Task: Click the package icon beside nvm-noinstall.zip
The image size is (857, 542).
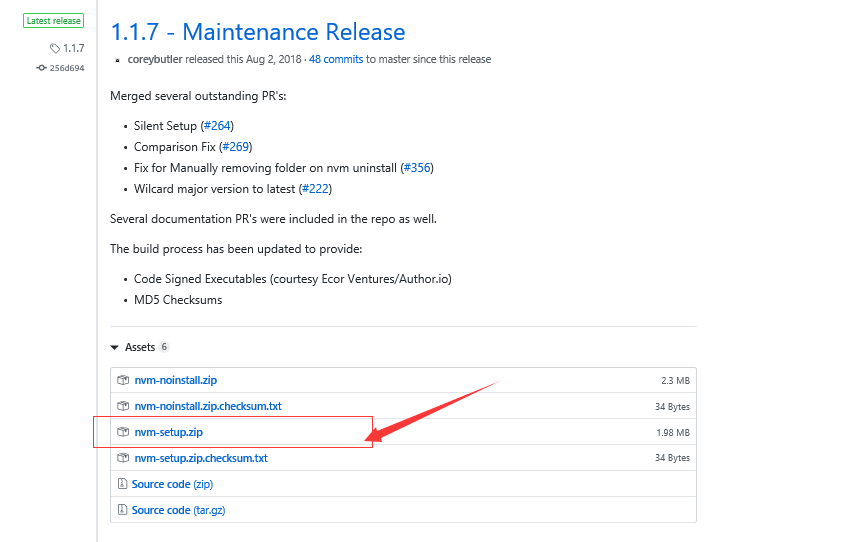Action: coord(123,380)
